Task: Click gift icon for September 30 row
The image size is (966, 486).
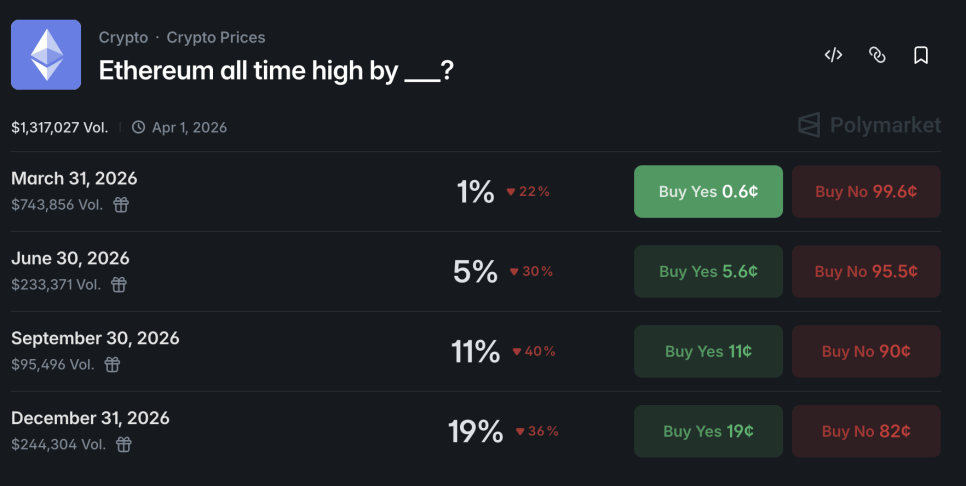Action: click(x=112, y=365)
